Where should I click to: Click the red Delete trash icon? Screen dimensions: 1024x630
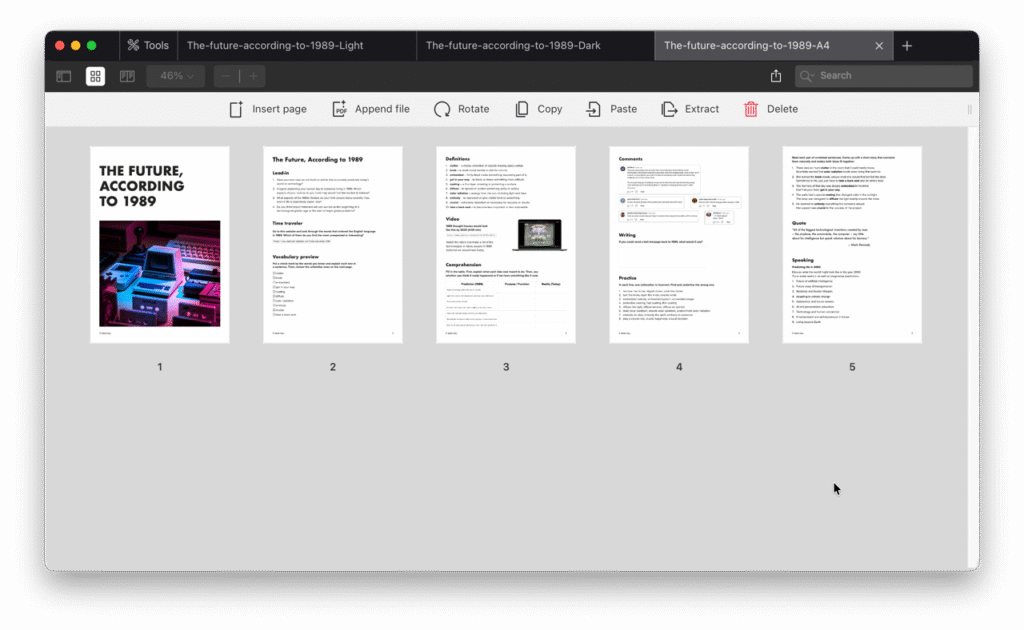point(751,109)
